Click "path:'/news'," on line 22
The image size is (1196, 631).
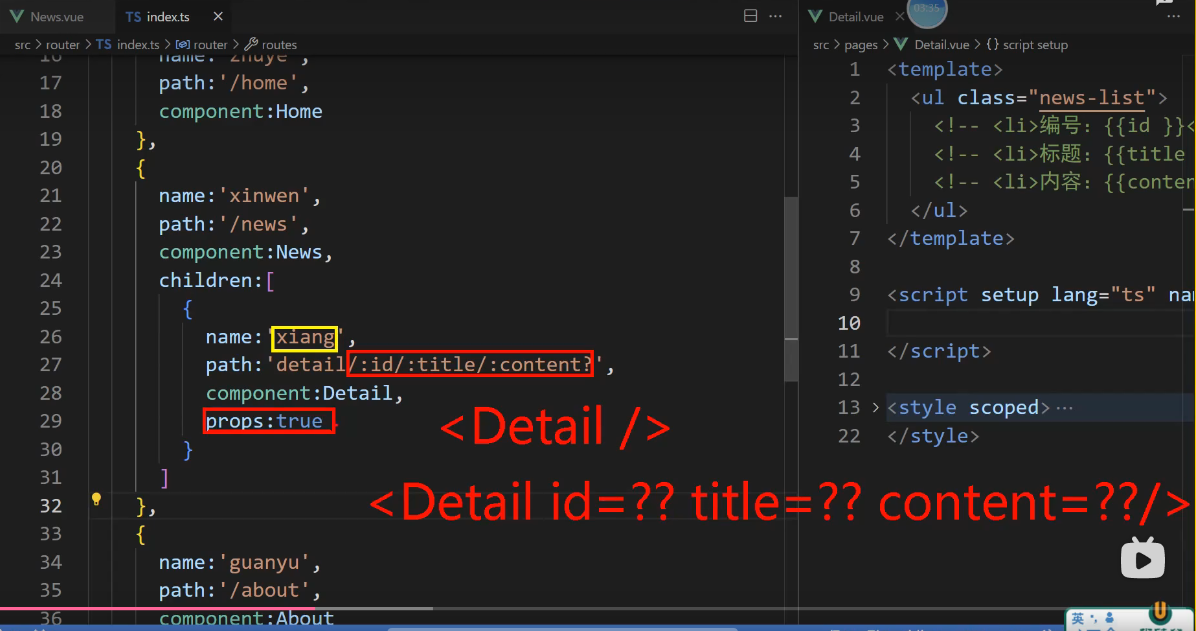coord(234,224)
